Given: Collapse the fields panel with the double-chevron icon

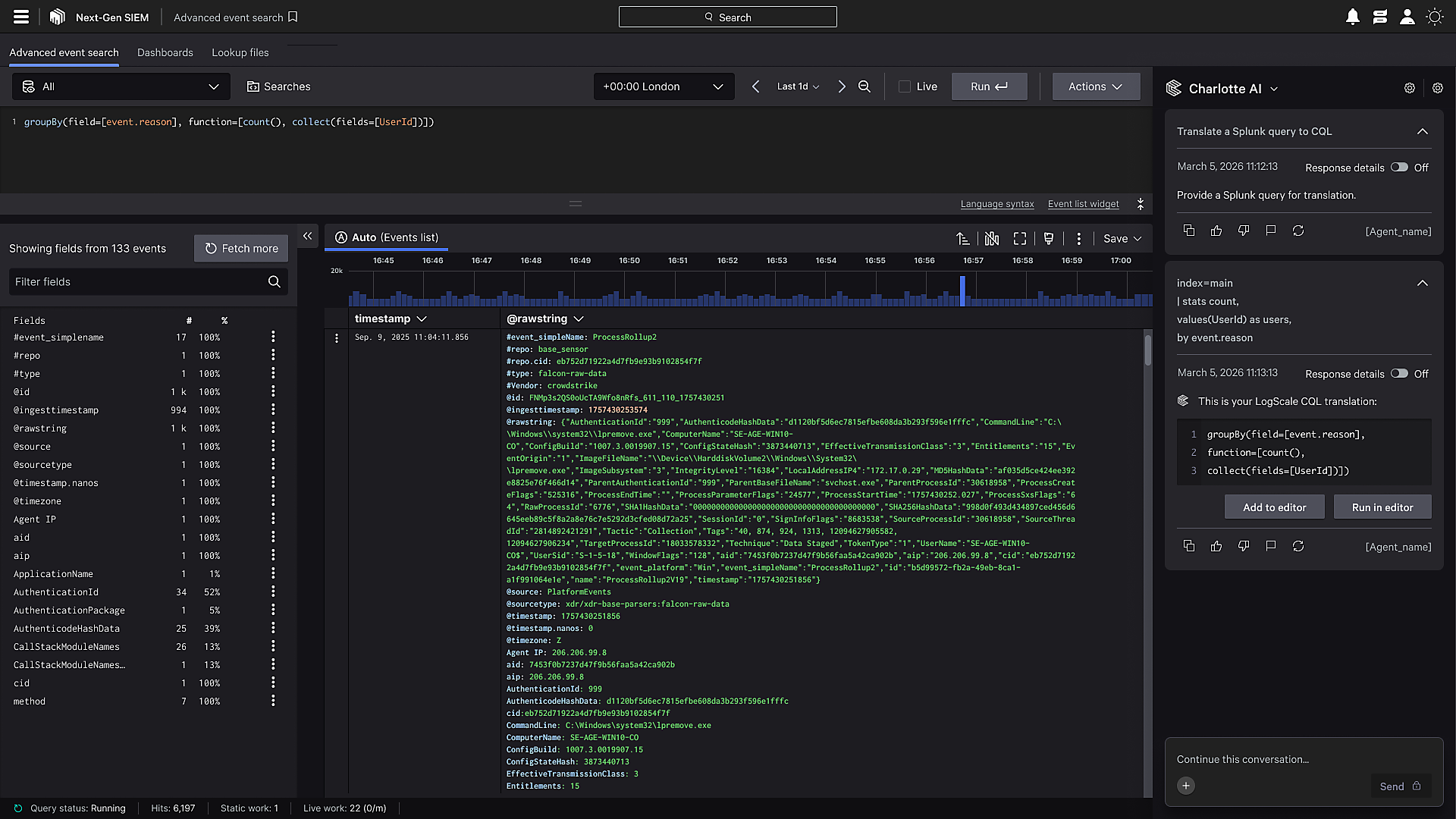Looking at the screenshot, I should coord(307,237).
